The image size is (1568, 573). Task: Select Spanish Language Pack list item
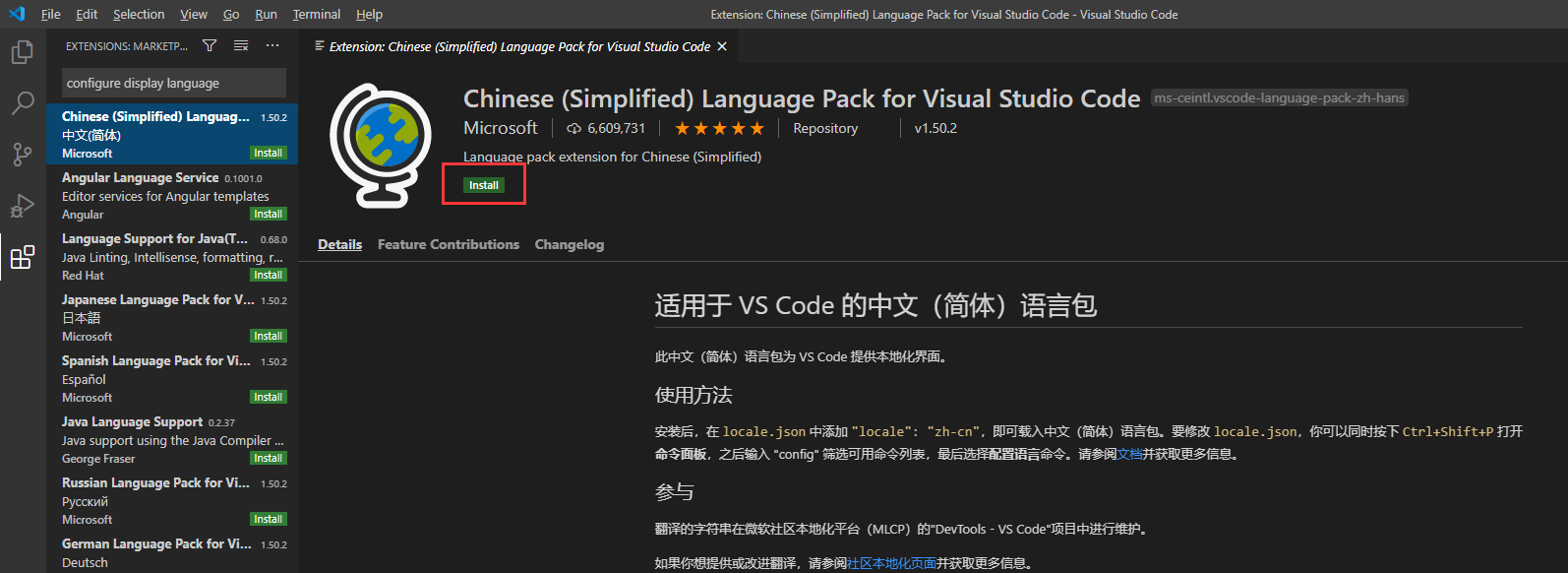(x=172, y=378)
